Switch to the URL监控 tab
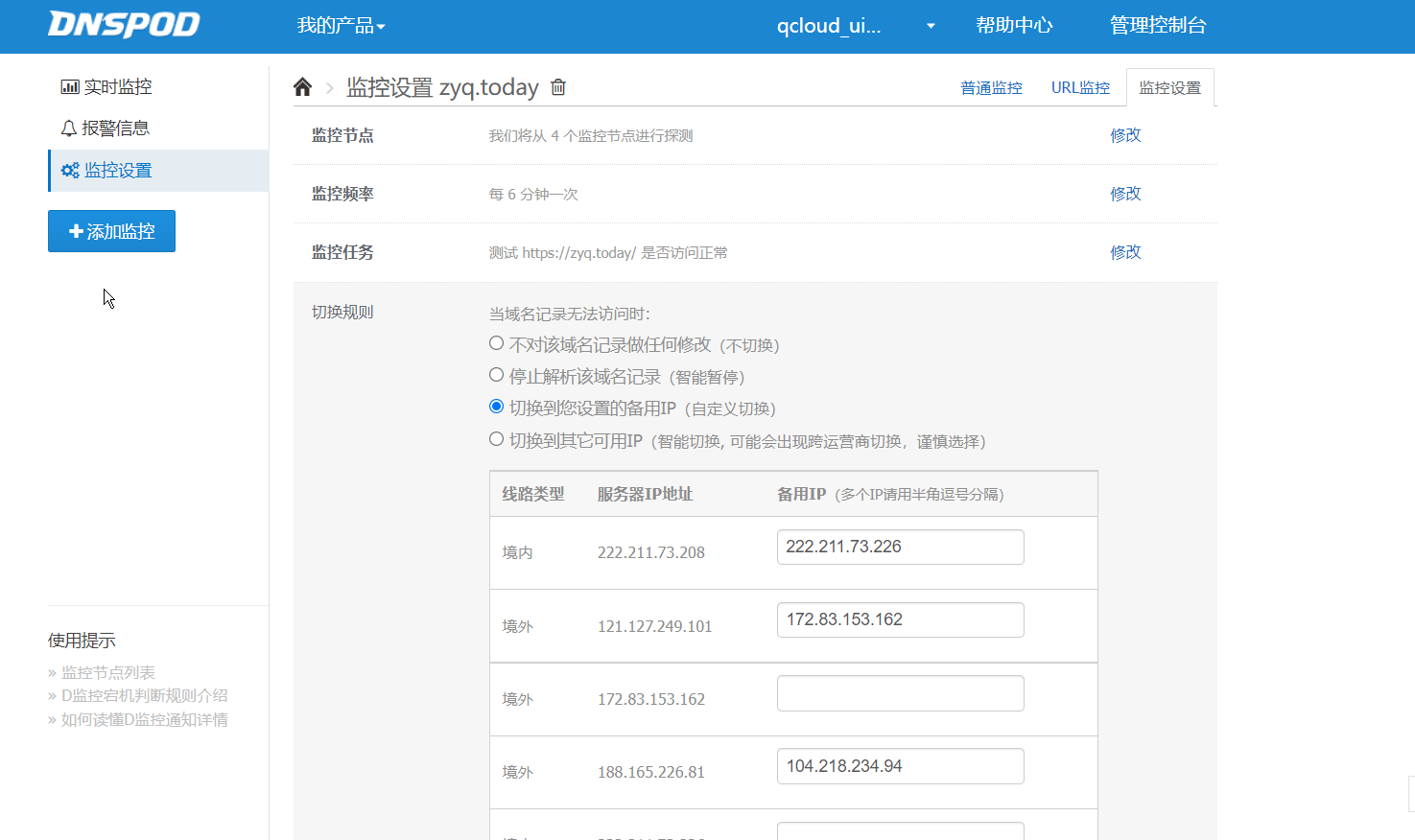Viewport: 1415px width, 840px height. point(1079,86)
